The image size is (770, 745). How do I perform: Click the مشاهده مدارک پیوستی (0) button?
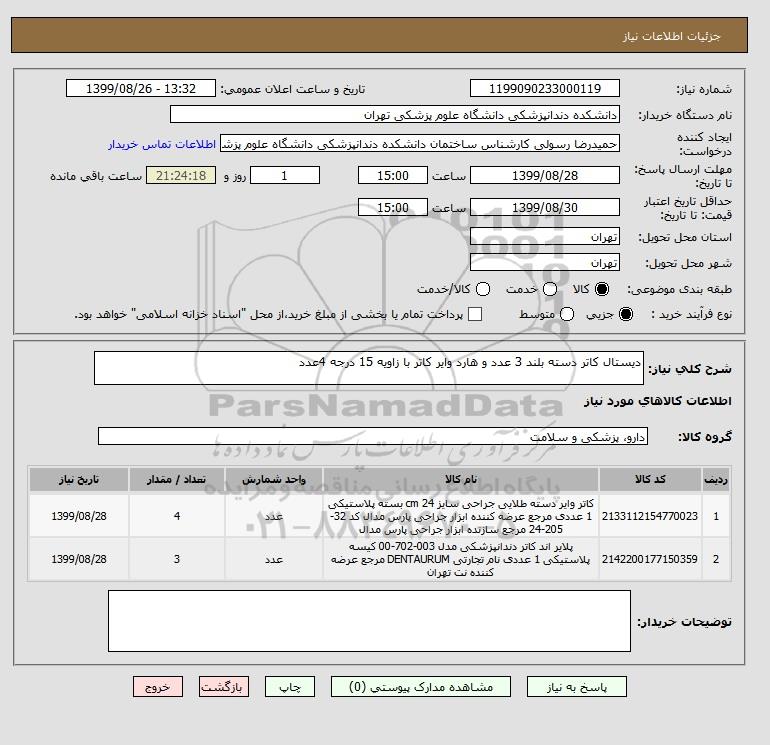click(x=421, y=687)
